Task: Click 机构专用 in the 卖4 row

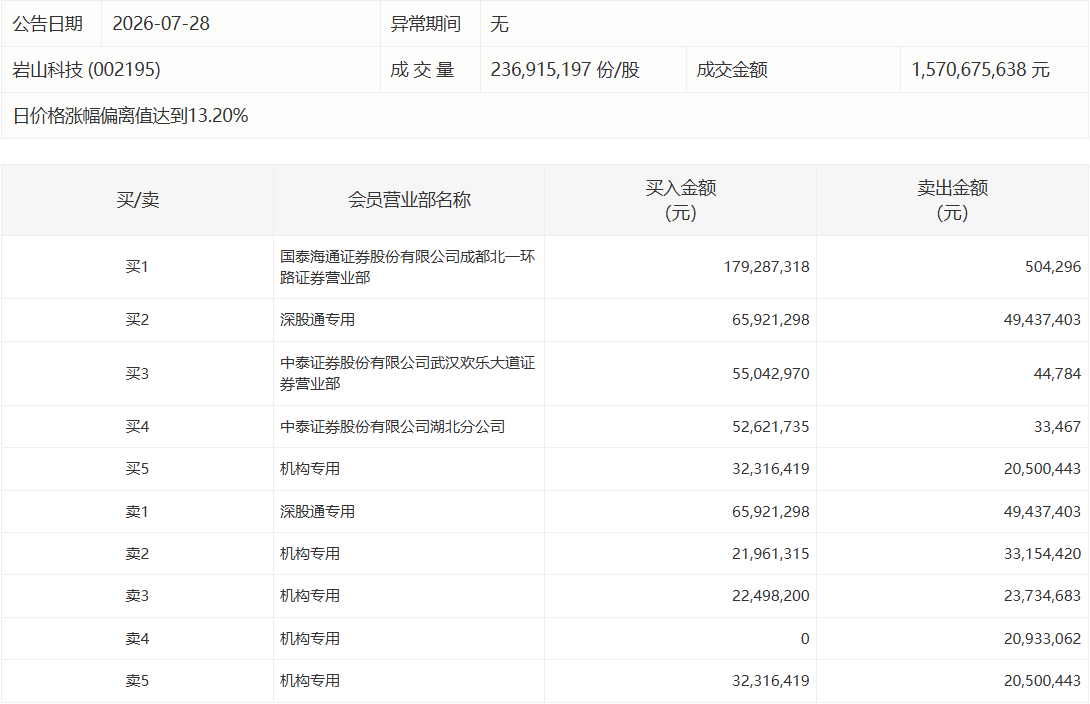Action: [x=310, y=639]
